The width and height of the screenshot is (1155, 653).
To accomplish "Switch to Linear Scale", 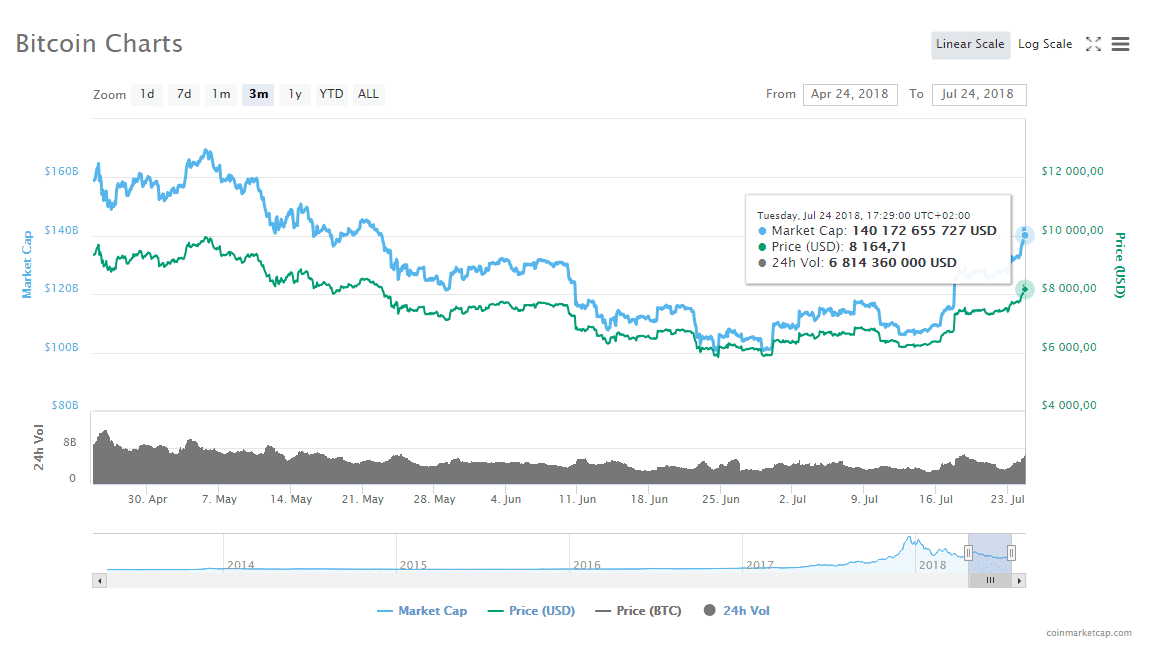I will (970, 44).
